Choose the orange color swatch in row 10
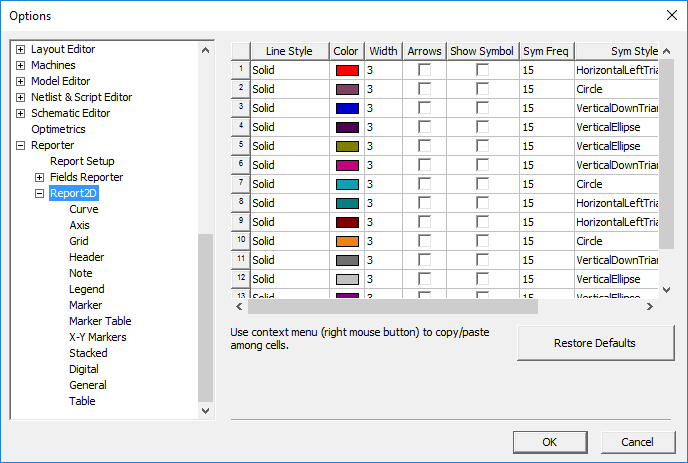688x463 pixels. coord(347,241)
